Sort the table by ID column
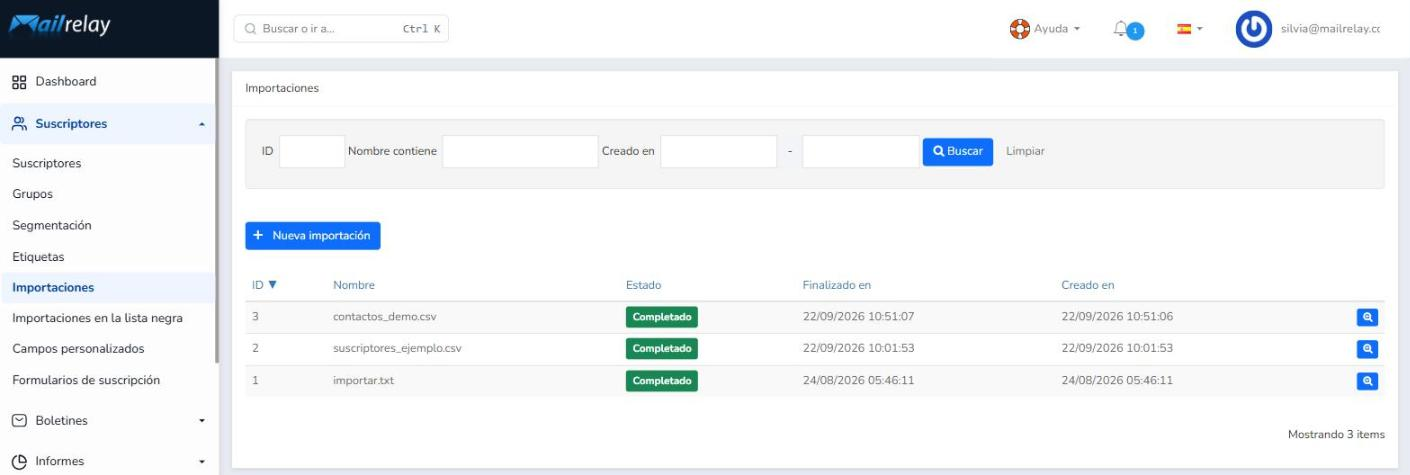This screenshot has height=475, width=1410. pyautogui.click(x=264, y=285)
